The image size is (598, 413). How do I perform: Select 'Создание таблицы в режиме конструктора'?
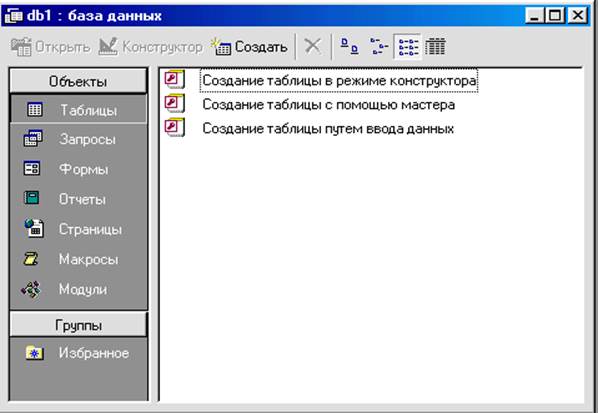pyautogui.click(x=339, y=80)
